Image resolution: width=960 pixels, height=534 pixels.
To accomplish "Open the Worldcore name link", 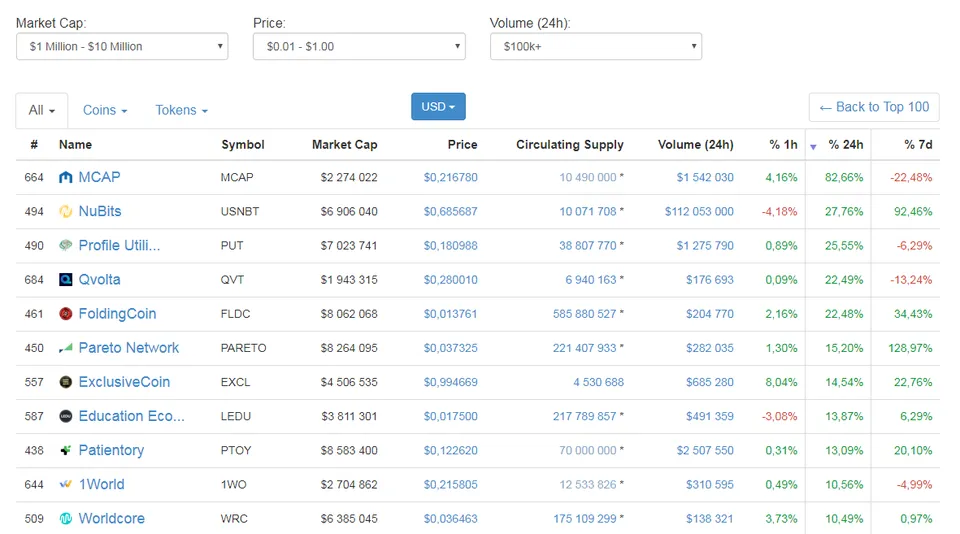I will pyautogui.click(x=111, y=519).
